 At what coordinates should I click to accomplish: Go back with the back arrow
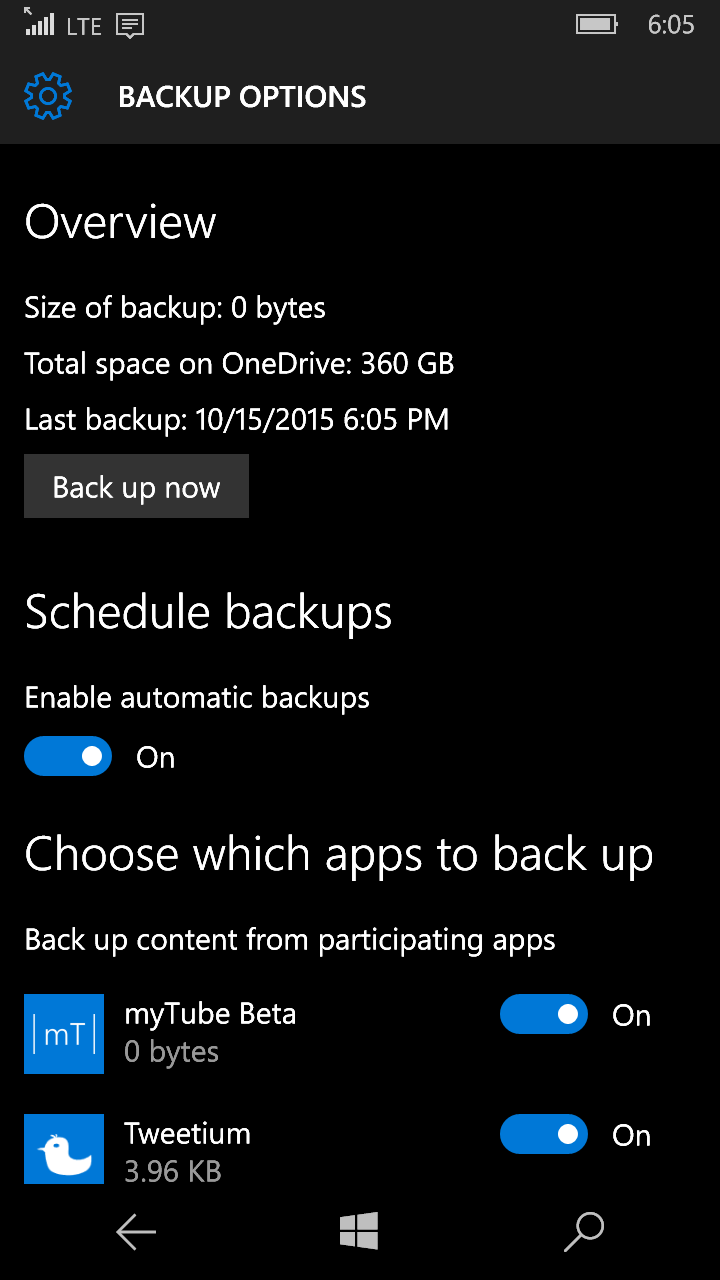pos(136,1232)
